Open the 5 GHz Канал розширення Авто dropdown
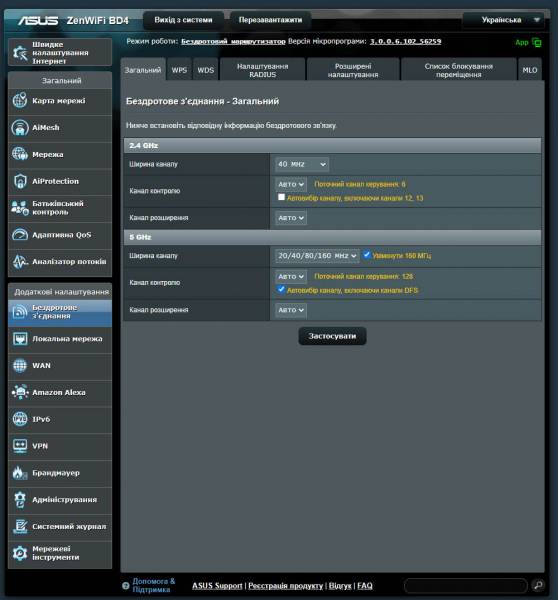Image resolution: width=558 pixels, height=600 pixels. coord(291,310)
